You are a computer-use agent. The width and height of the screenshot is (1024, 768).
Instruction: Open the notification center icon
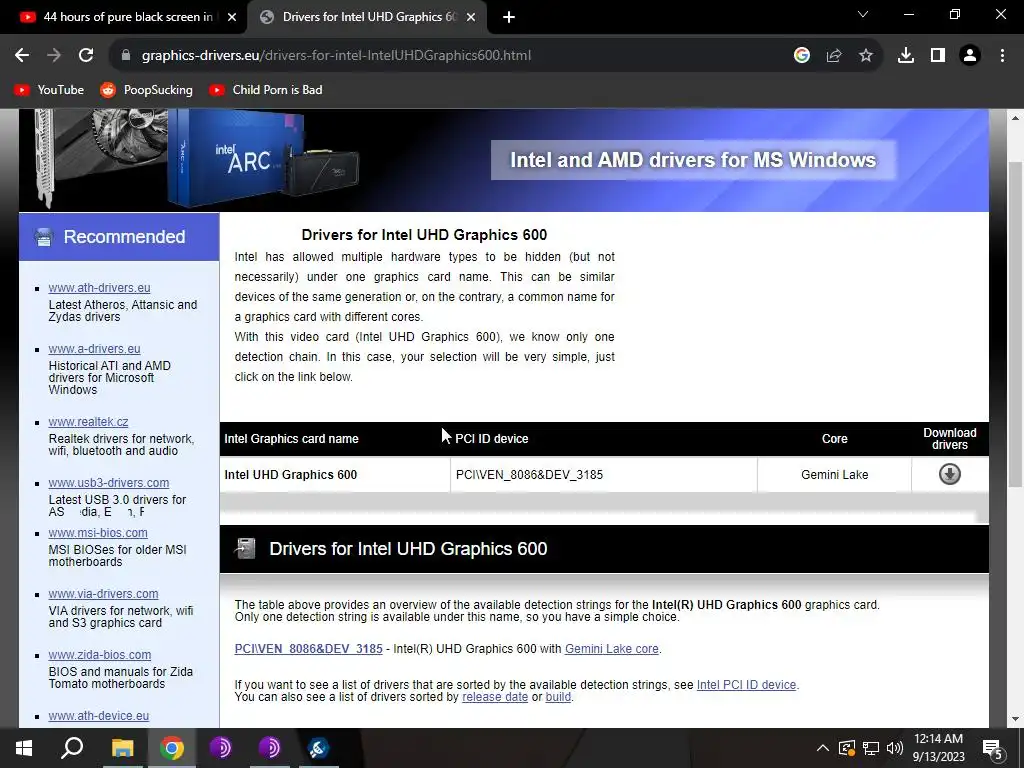[x=993, y=748]
